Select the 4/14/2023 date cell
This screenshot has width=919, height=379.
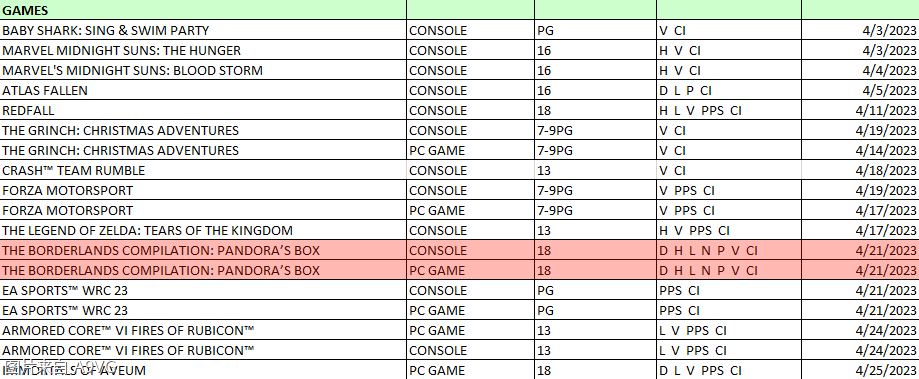tap(860, 150)
